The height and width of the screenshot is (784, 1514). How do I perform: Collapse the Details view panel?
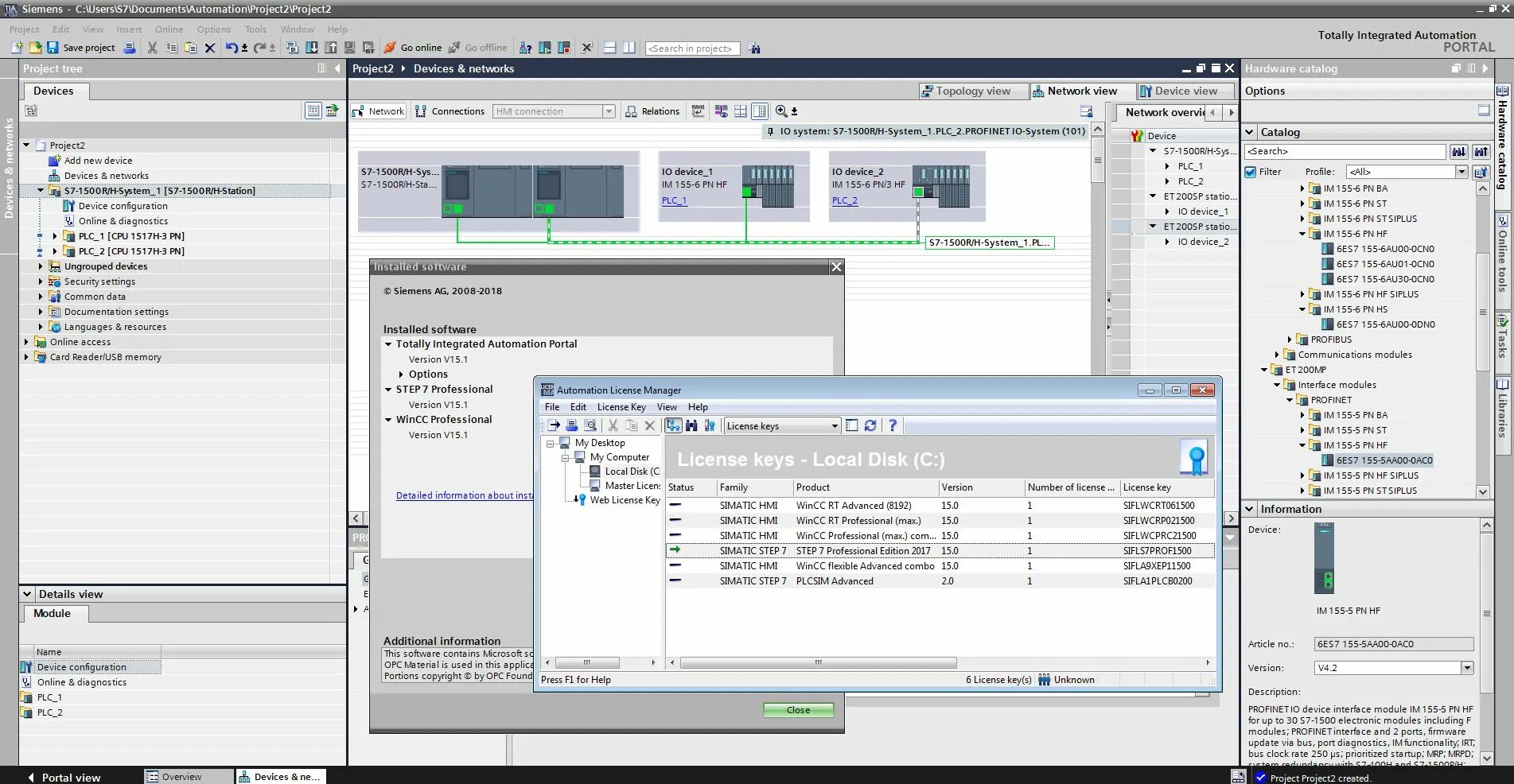tap(27, 594)
